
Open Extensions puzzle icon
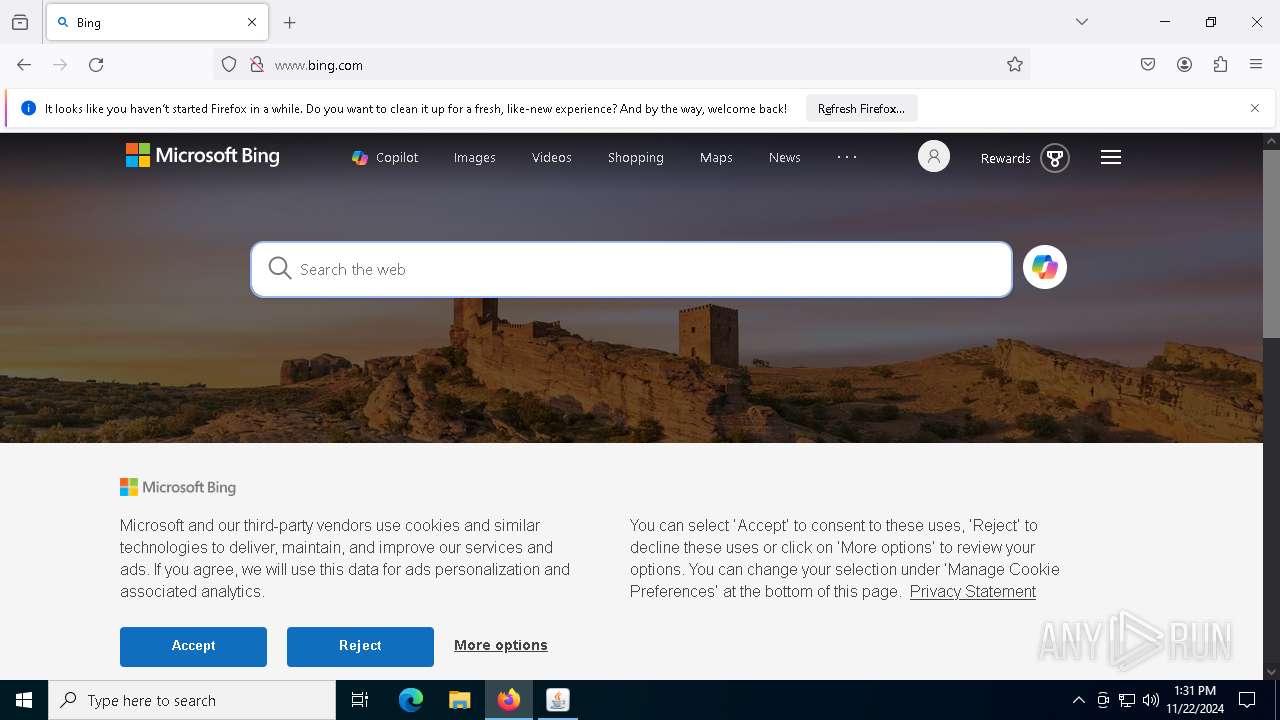1220,65
